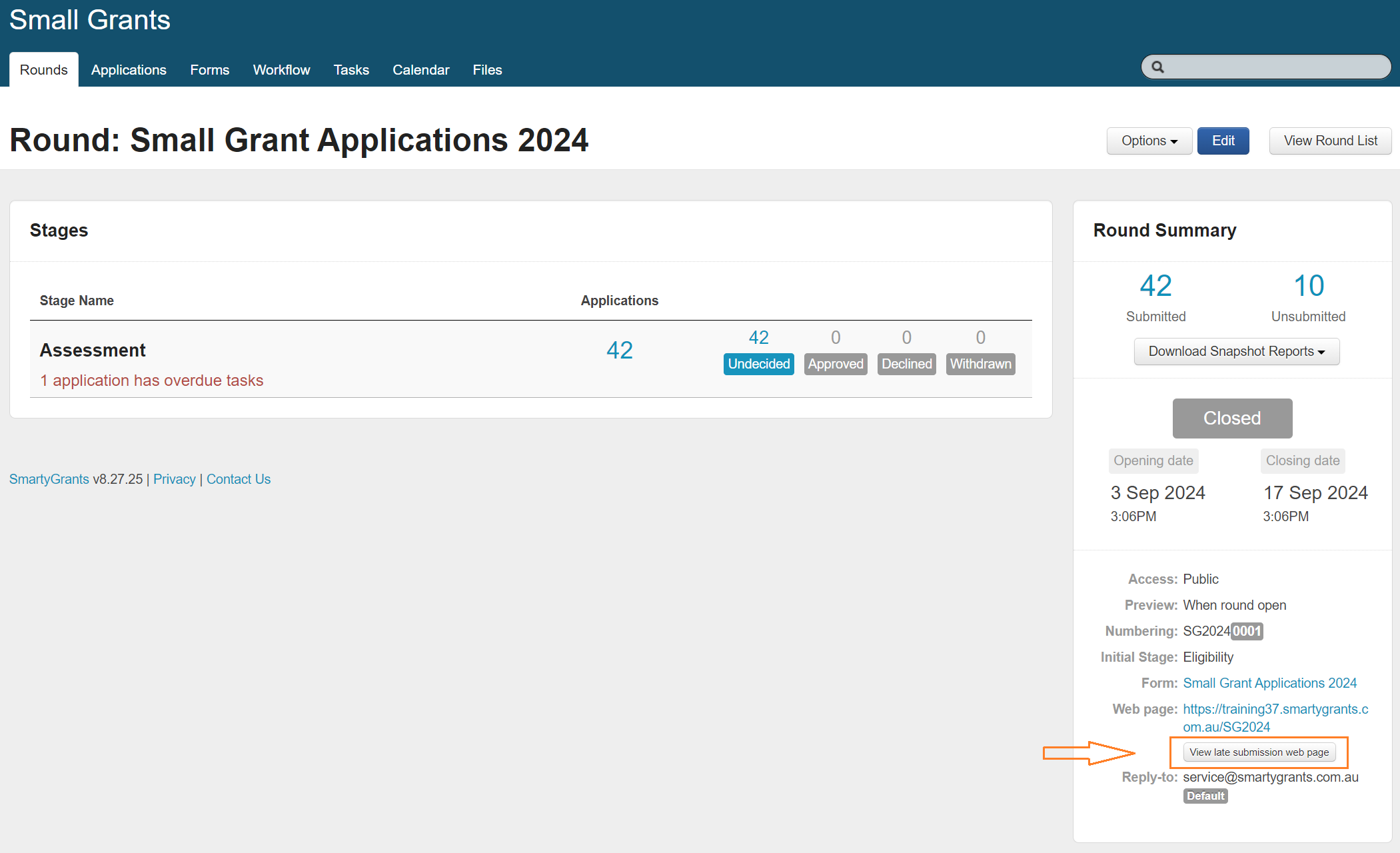
Task: Open the Tasks tab
Action: click(x=351, y=70)
